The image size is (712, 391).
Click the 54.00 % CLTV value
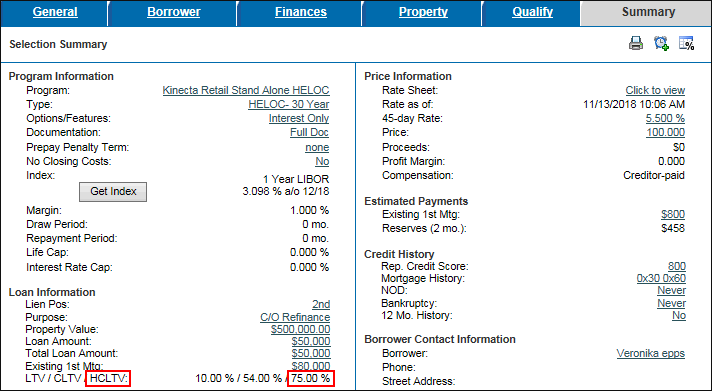click(x=262, y=378)
